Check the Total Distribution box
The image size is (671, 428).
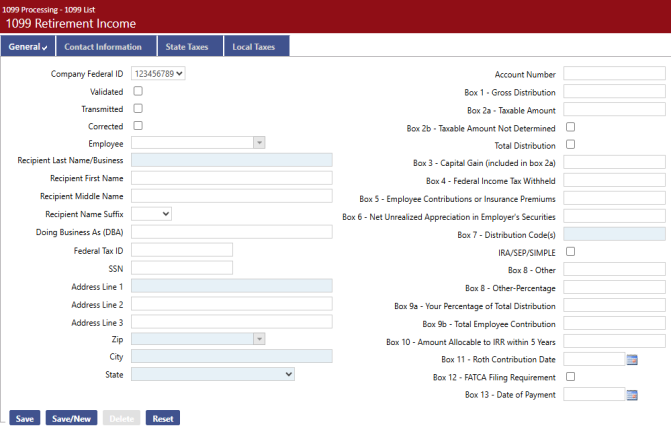571,144
